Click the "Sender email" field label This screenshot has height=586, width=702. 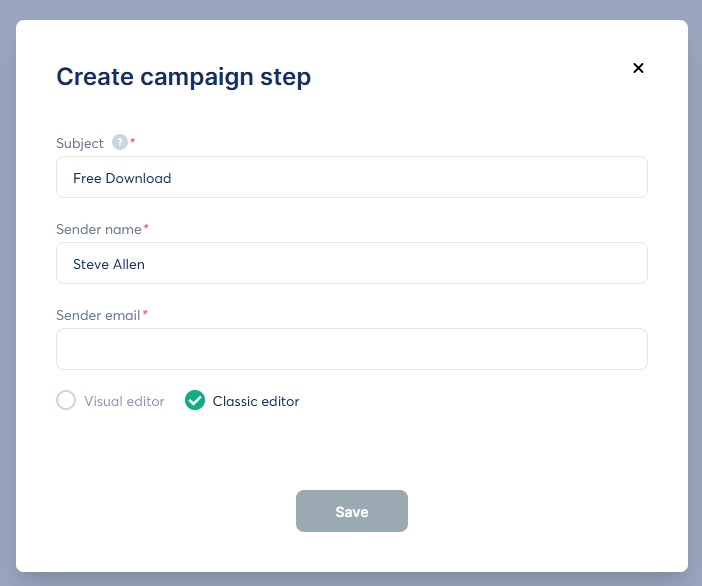pos(99,315)
